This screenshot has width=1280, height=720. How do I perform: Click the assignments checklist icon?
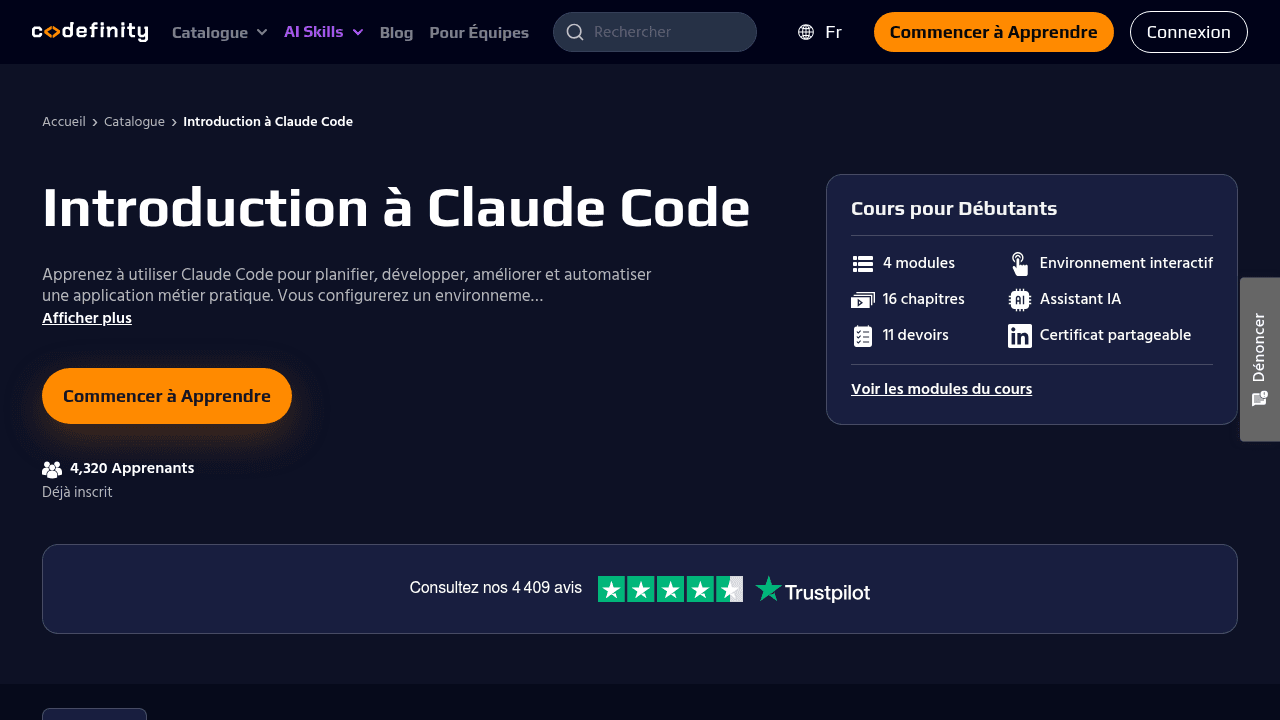click(x=863, y=336)
